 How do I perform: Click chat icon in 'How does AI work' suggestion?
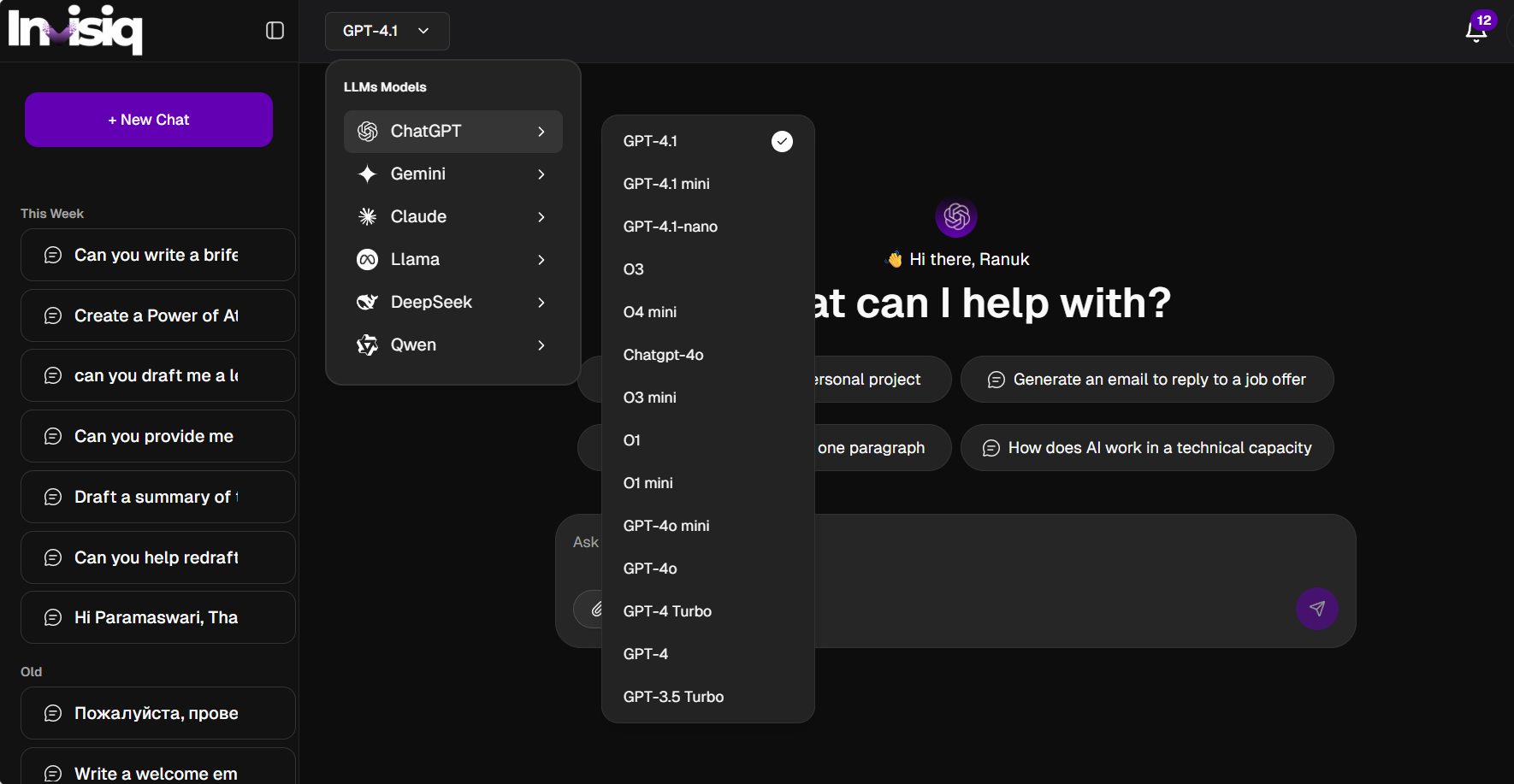point(991,448)
